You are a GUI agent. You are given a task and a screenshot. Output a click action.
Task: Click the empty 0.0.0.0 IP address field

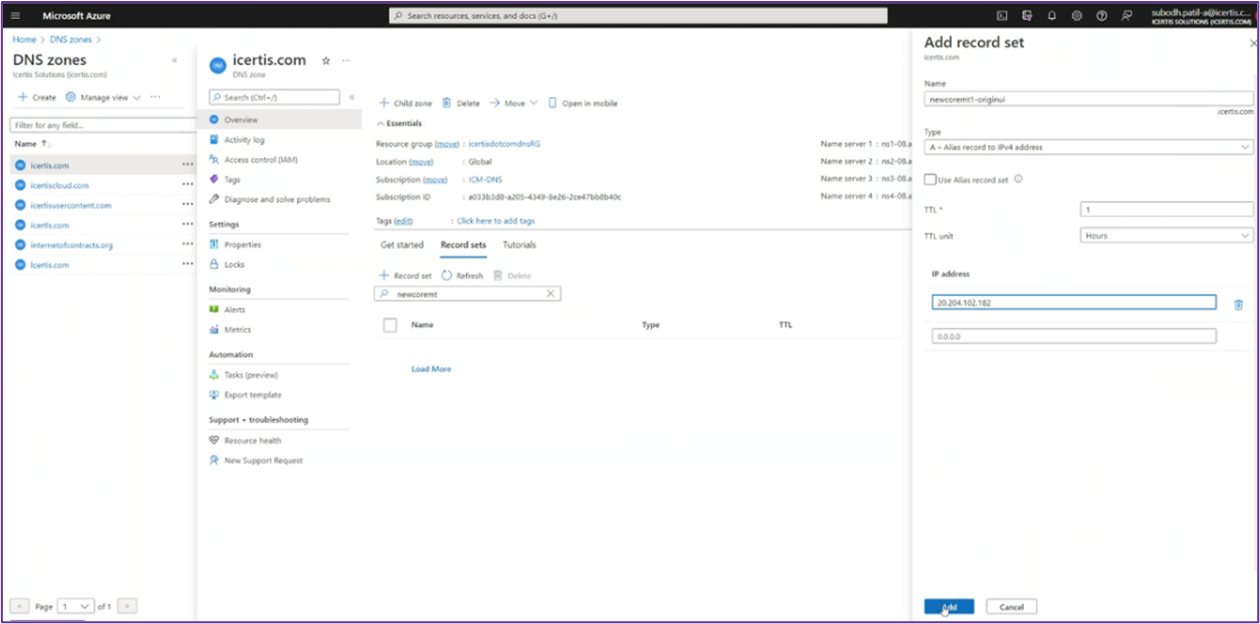1074,337
